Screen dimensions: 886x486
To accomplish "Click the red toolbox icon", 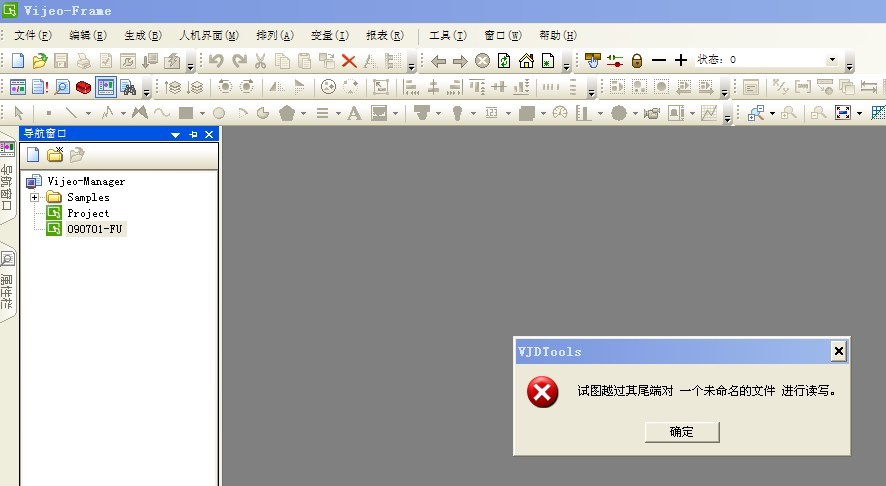I will pyautogui.click(x=84, y=87).
